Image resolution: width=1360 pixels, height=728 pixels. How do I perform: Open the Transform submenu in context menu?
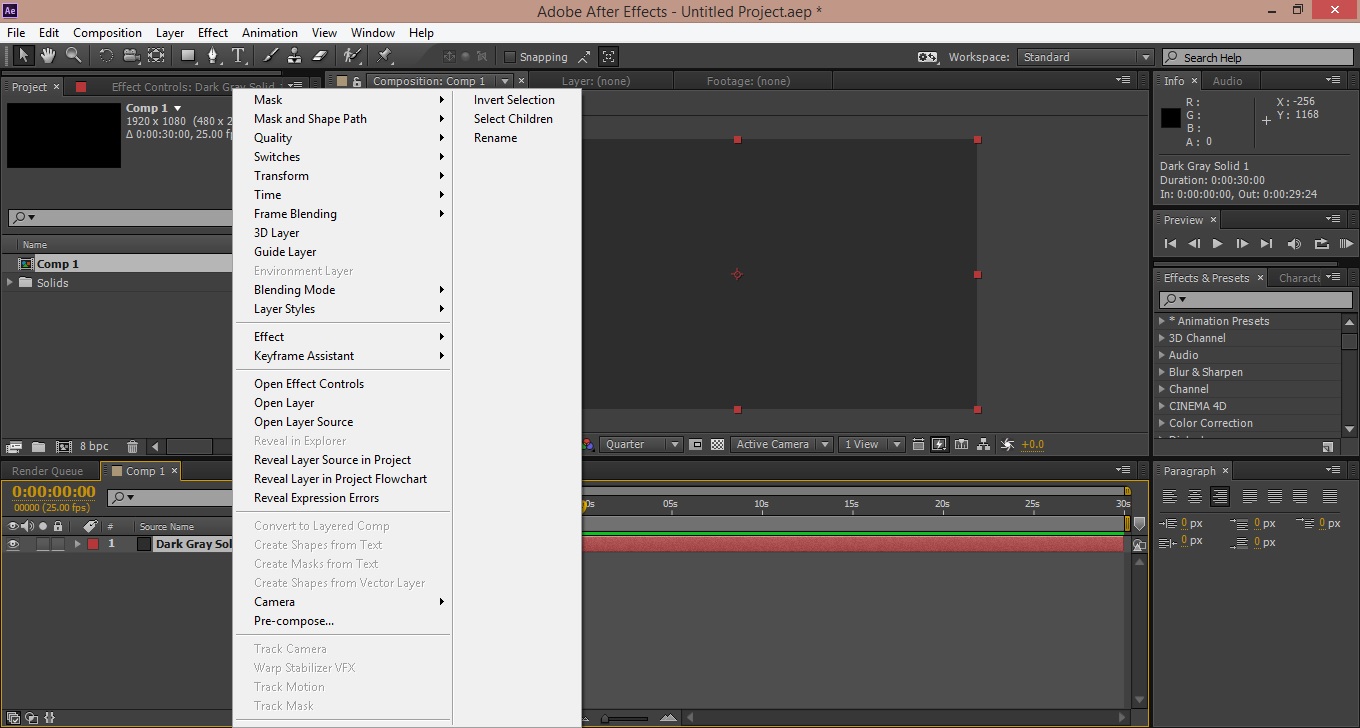[x=342, y=176]
